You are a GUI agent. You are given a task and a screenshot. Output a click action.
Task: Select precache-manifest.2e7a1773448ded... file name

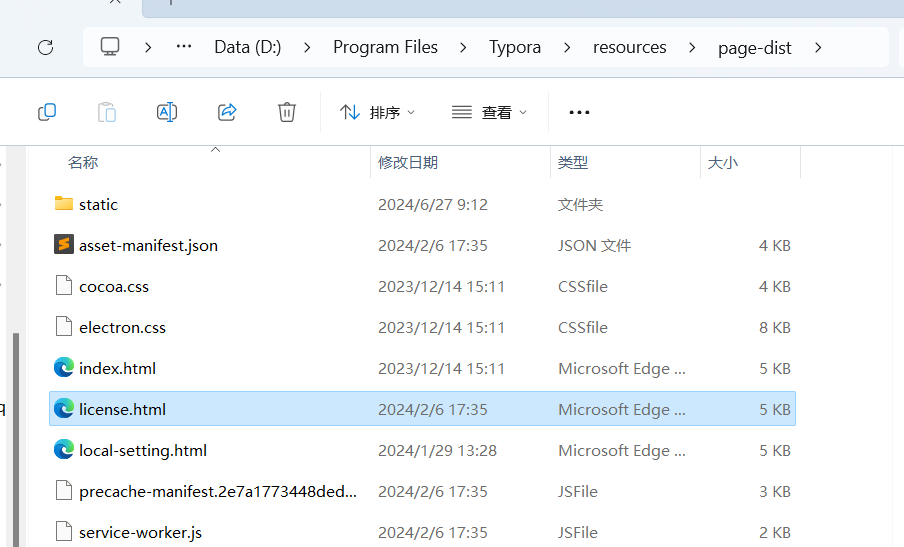[218, 492]
